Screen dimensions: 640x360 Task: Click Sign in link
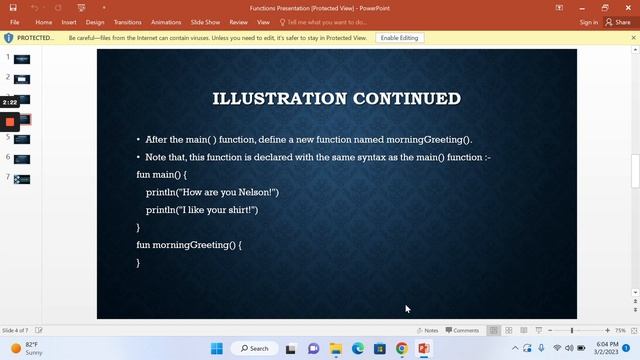pyautogui.click(x=589, y=22)
